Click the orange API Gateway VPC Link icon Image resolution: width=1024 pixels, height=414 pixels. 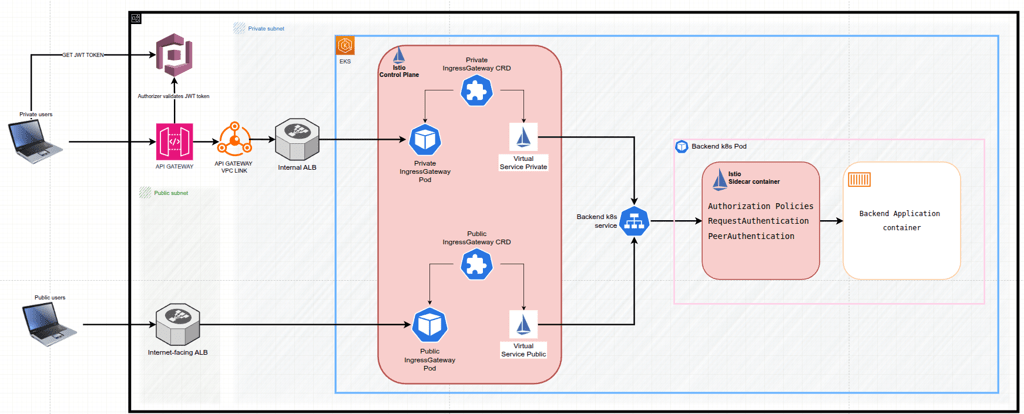pyautogui.click(x=234, y=140)
